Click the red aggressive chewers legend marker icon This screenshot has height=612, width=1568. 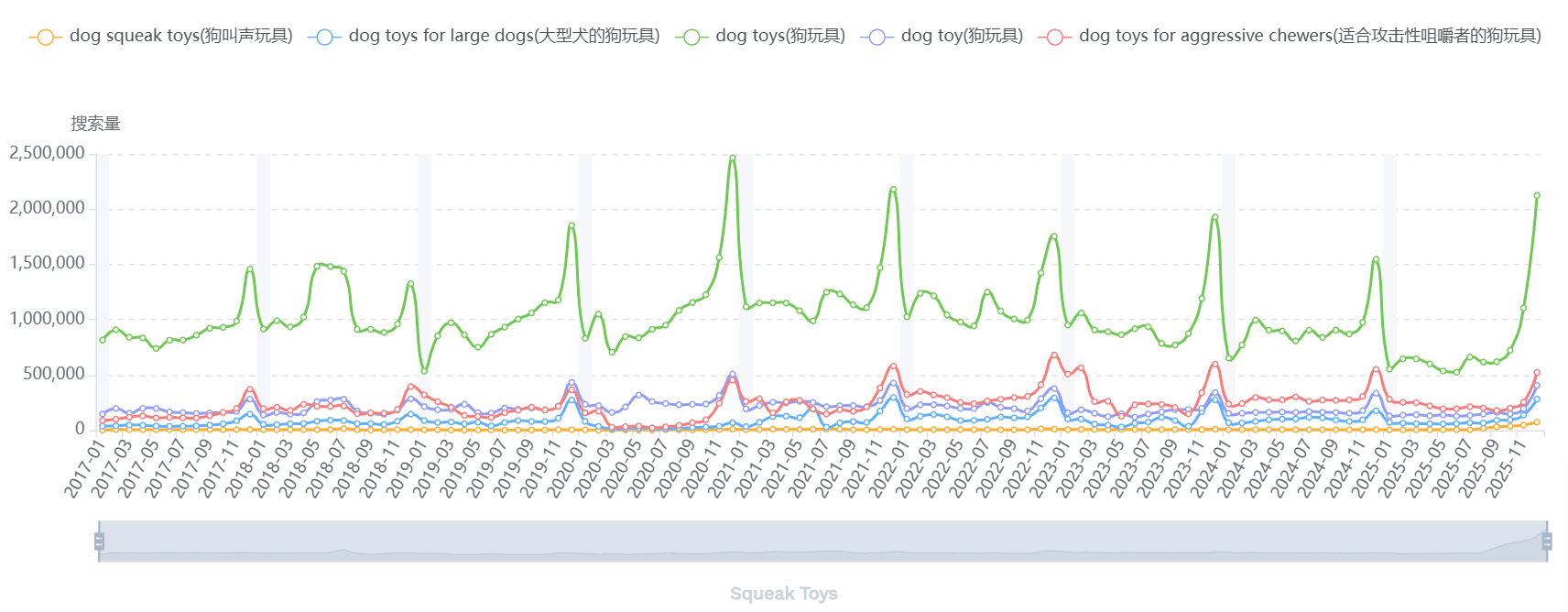[x=1055, y=37]
